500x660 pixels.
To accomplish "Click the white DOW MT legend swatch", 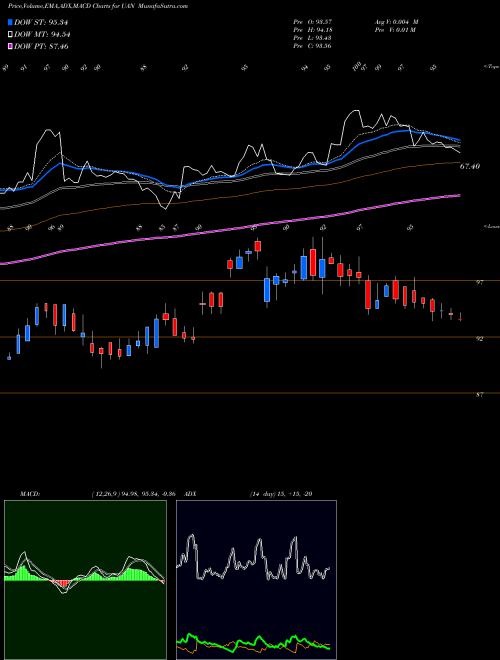I will [11, 35].
